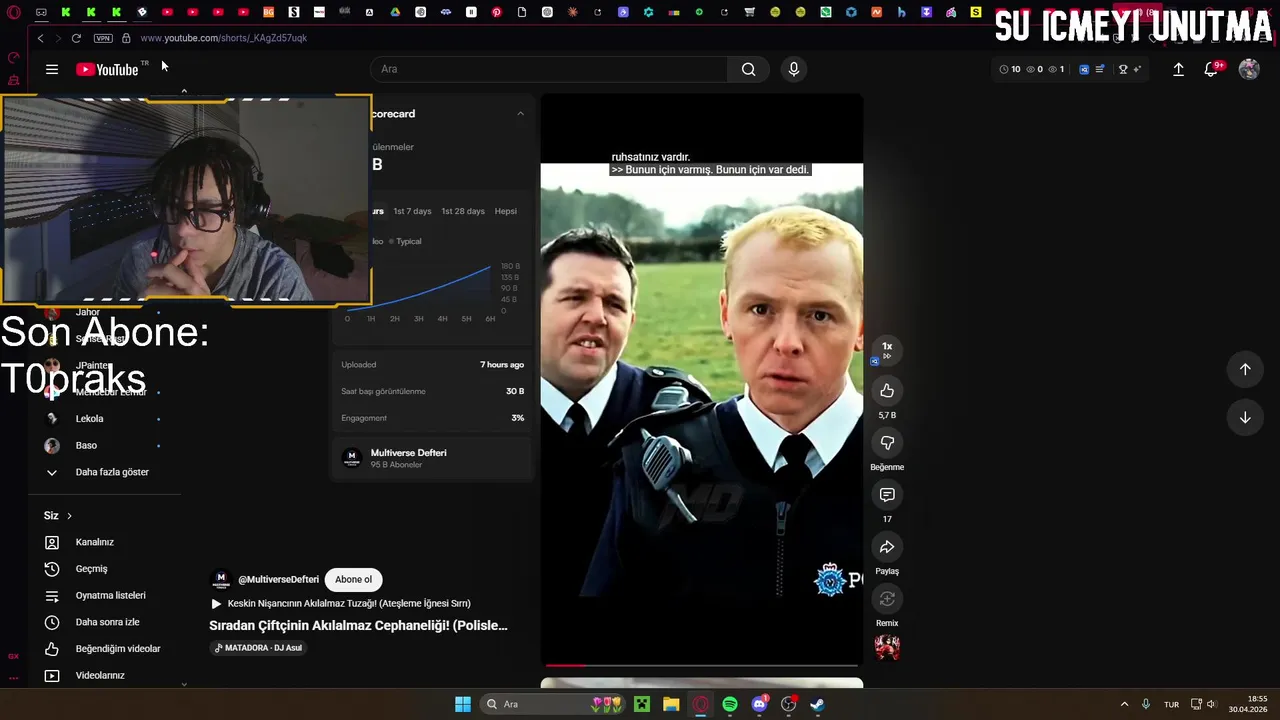Like the short with thumbs up
This screenshot has height=720, width=1280.
coord(887,391)
